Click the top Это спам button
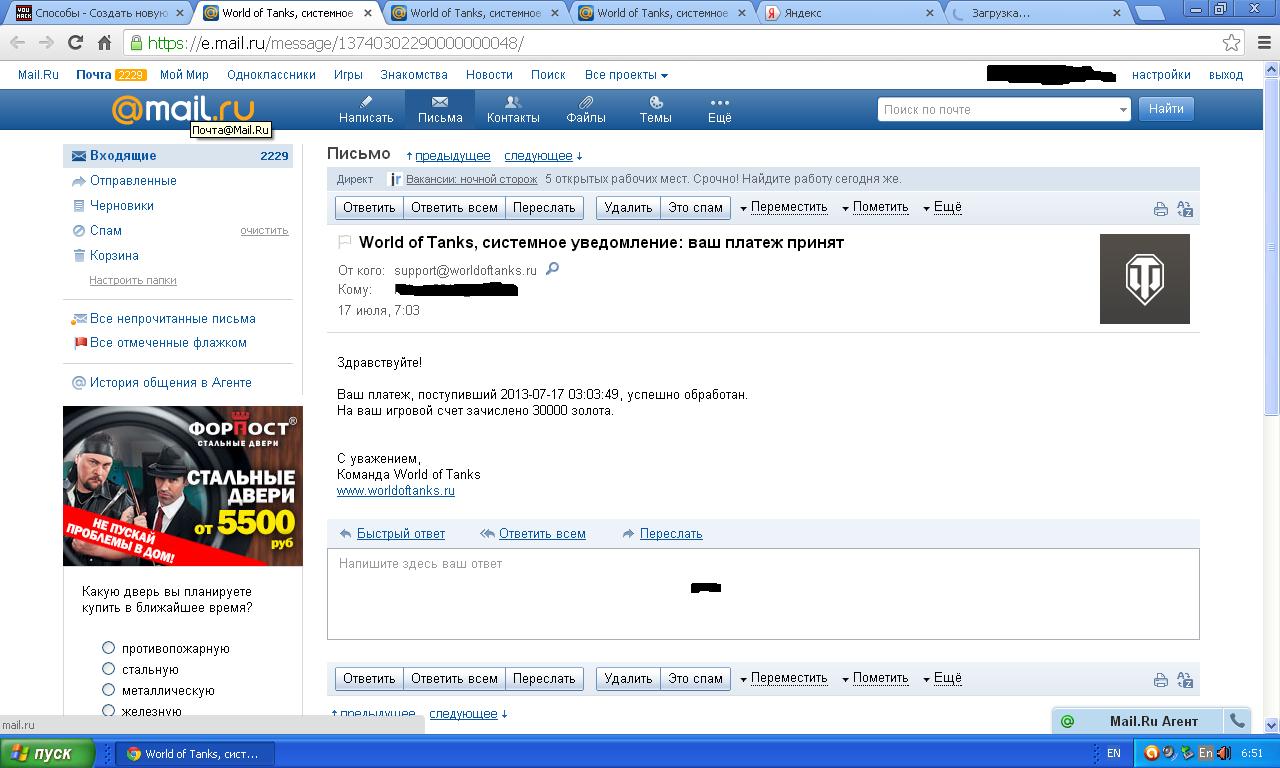 (695, 208)
